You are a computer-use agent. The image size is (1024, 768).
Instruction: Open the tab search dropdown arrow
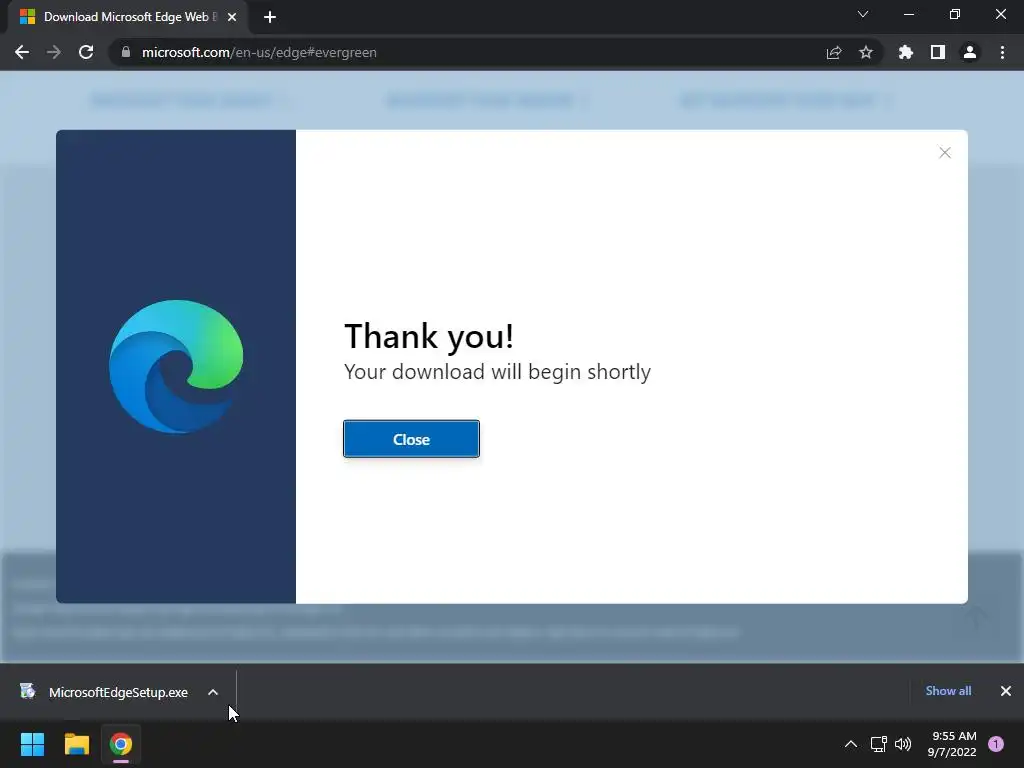point(863,14)
